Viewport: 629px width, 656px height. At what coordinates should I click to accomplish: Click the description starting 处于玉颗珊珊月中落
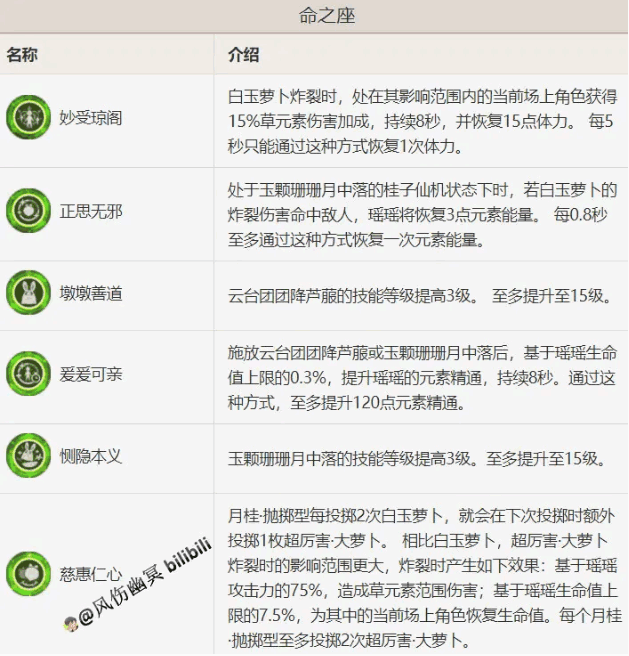point(423,215)
